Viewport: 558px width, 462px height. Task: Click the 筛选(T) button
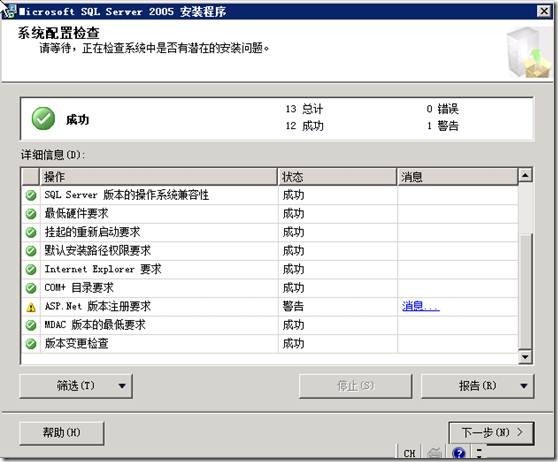[76, 386]
